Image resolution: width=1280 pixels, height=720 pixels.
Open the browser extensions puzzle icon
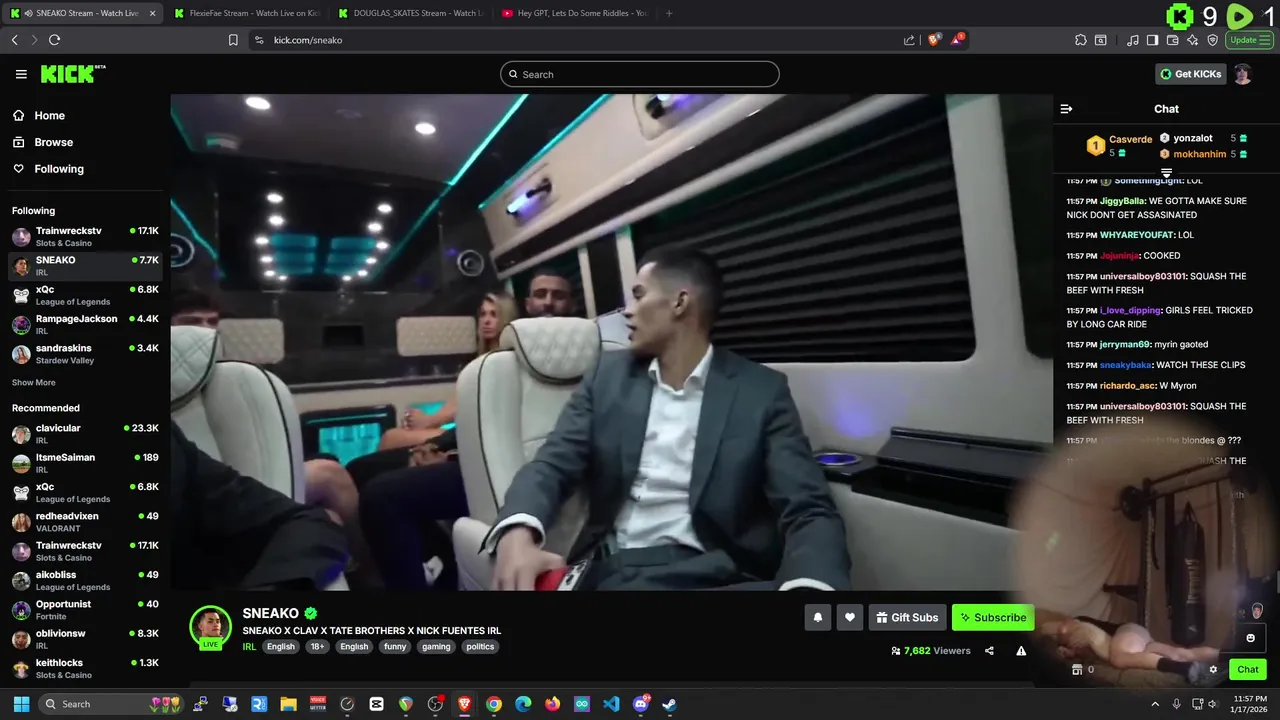1081,40
